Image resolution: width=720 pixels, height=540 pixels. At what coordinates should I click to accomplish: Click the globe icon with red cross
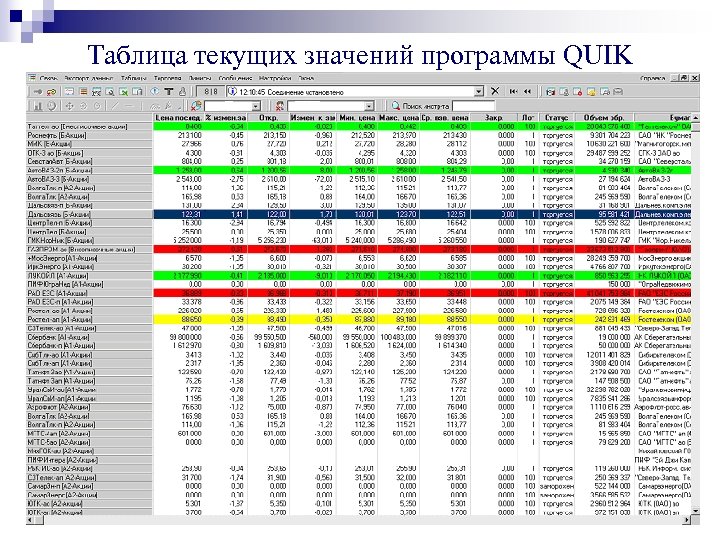click(x=196, y=106)
